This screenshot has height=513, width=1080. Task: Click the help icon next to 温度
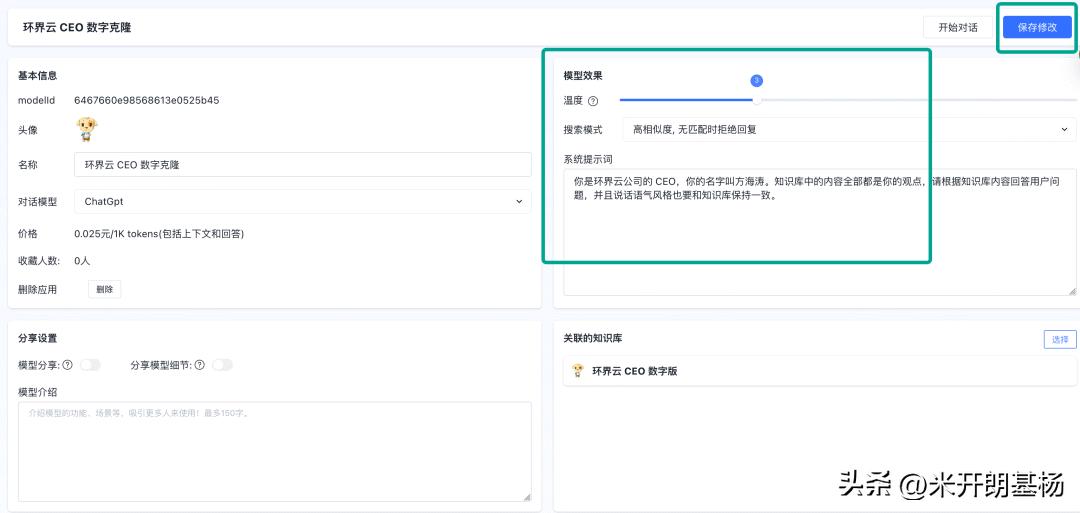pos(593,101)
